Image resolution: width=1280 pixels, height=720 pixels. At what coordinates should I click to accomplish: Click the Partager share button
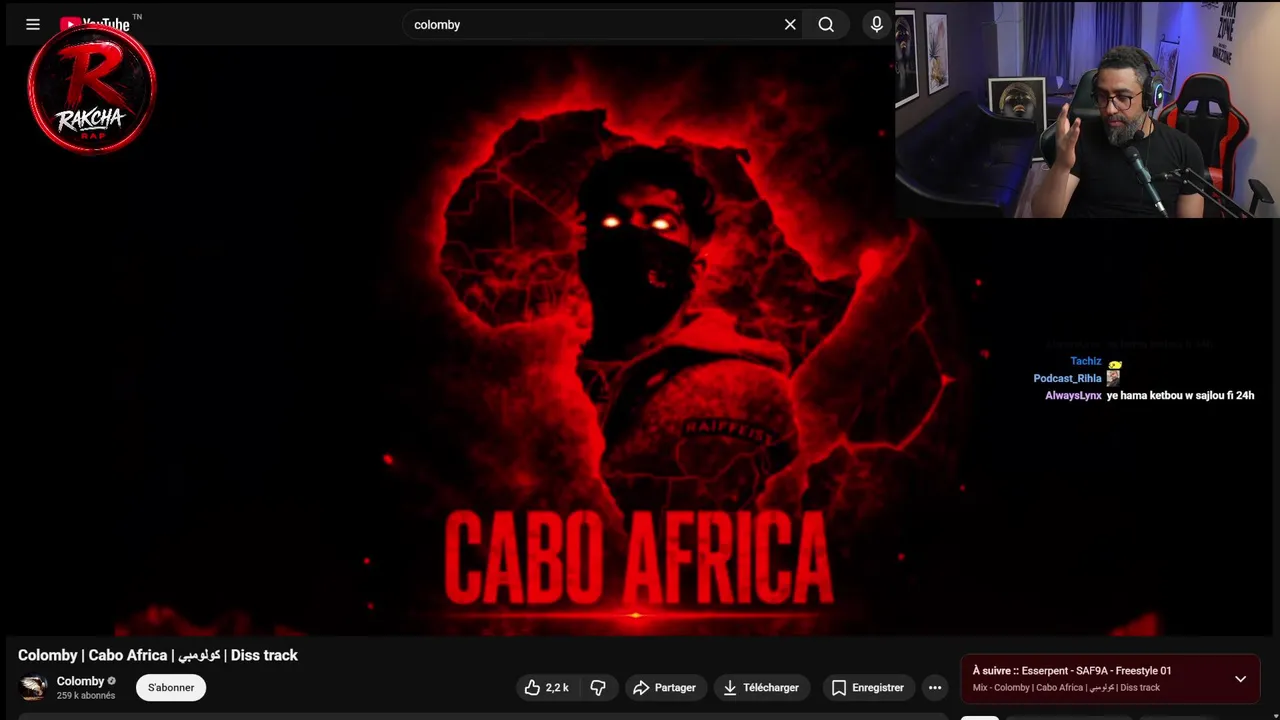[x=665, y=687]
